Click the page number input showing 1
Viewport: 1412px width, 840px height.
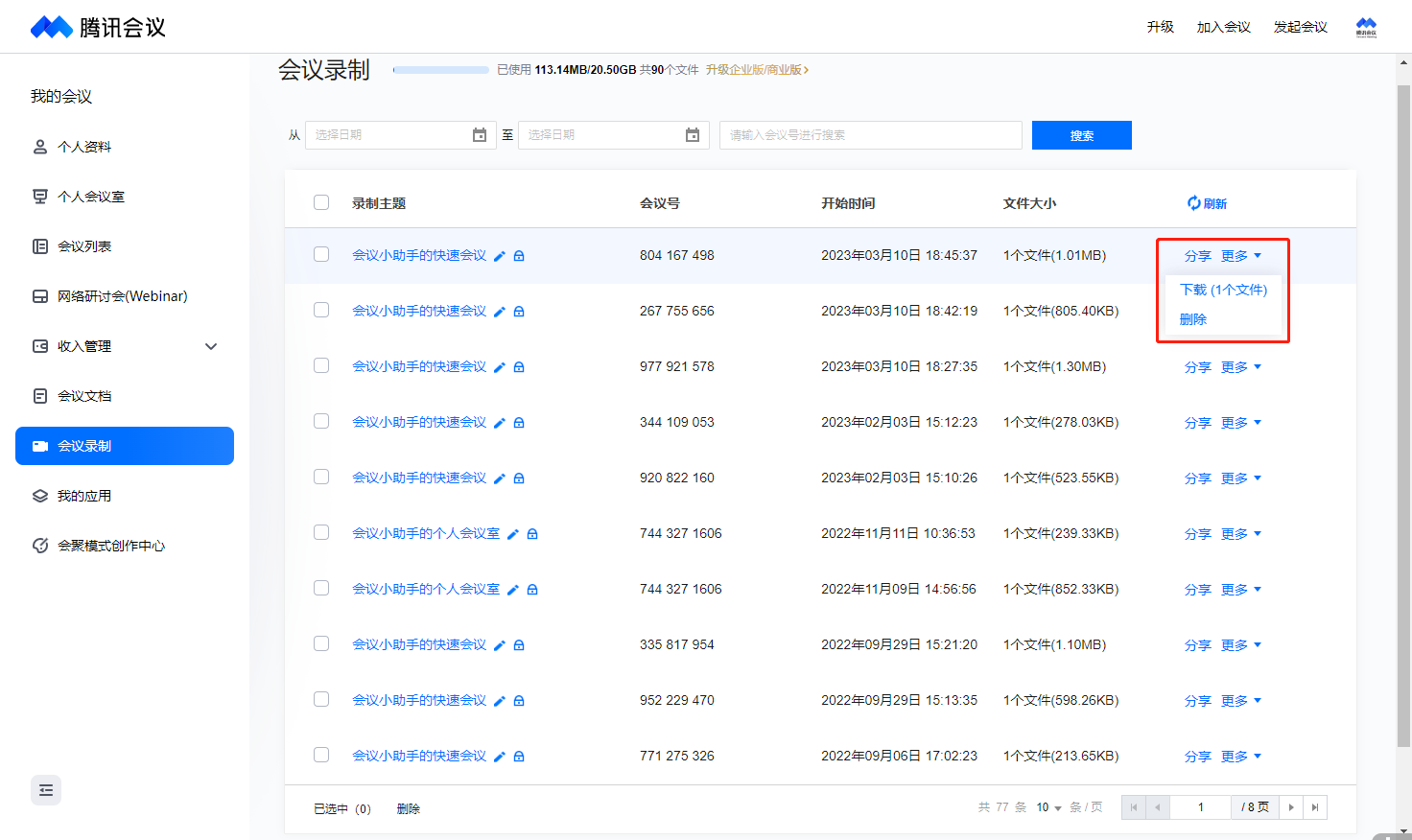(x=1200, y=807)
